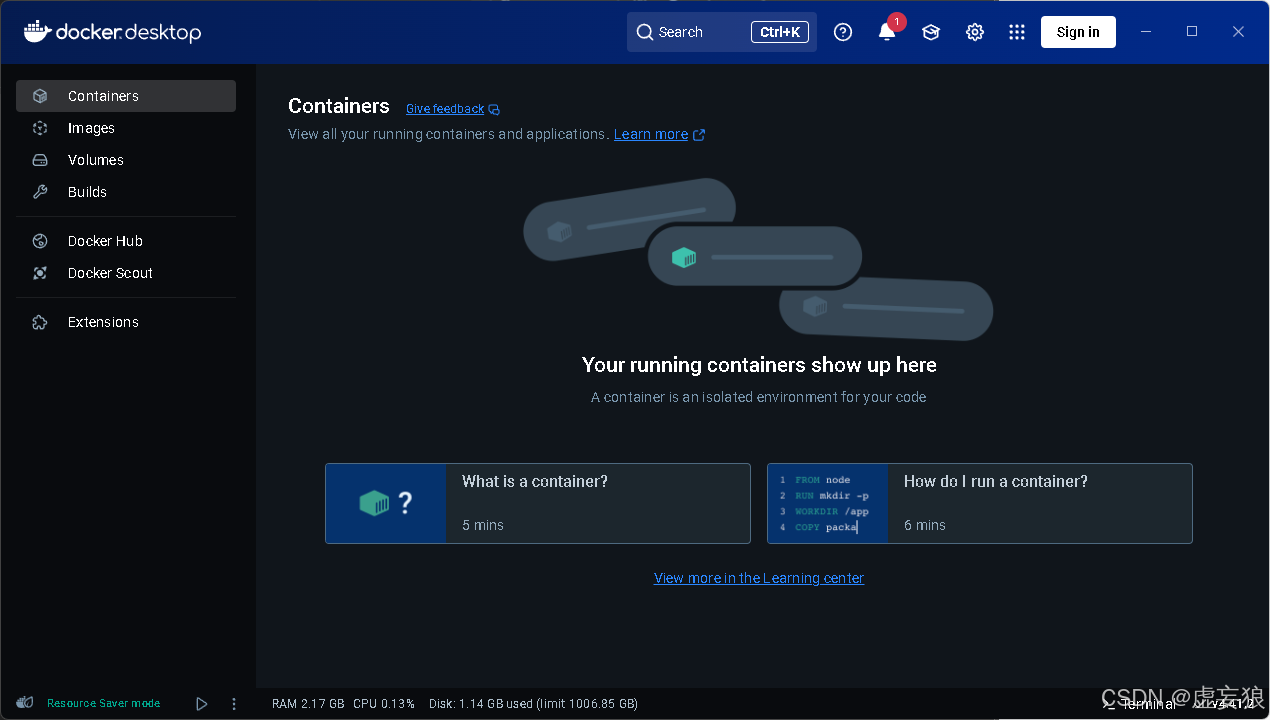Click the Docker Scout icon

40,273
